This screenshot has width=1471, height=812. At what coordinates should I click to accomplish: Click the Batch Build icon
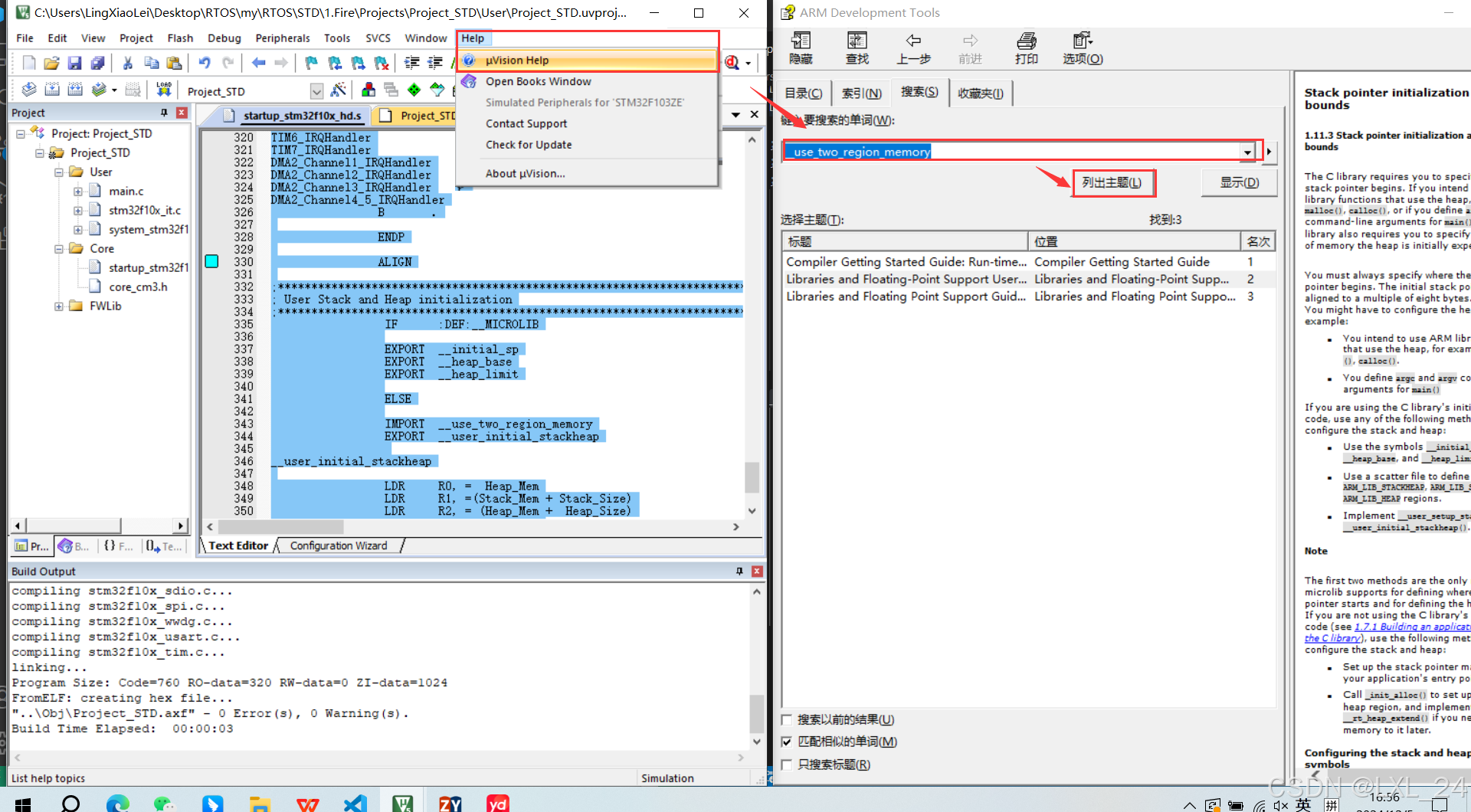point(99,90)
